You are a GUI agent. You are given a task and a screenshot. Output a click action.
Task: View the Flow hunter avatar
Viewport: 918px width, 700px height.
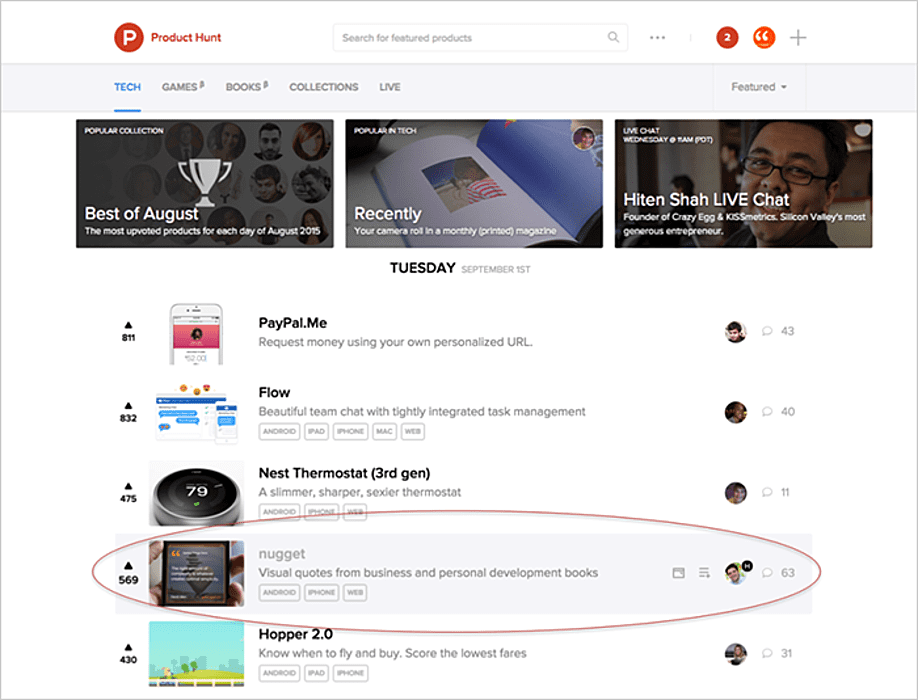pos(735,412)
